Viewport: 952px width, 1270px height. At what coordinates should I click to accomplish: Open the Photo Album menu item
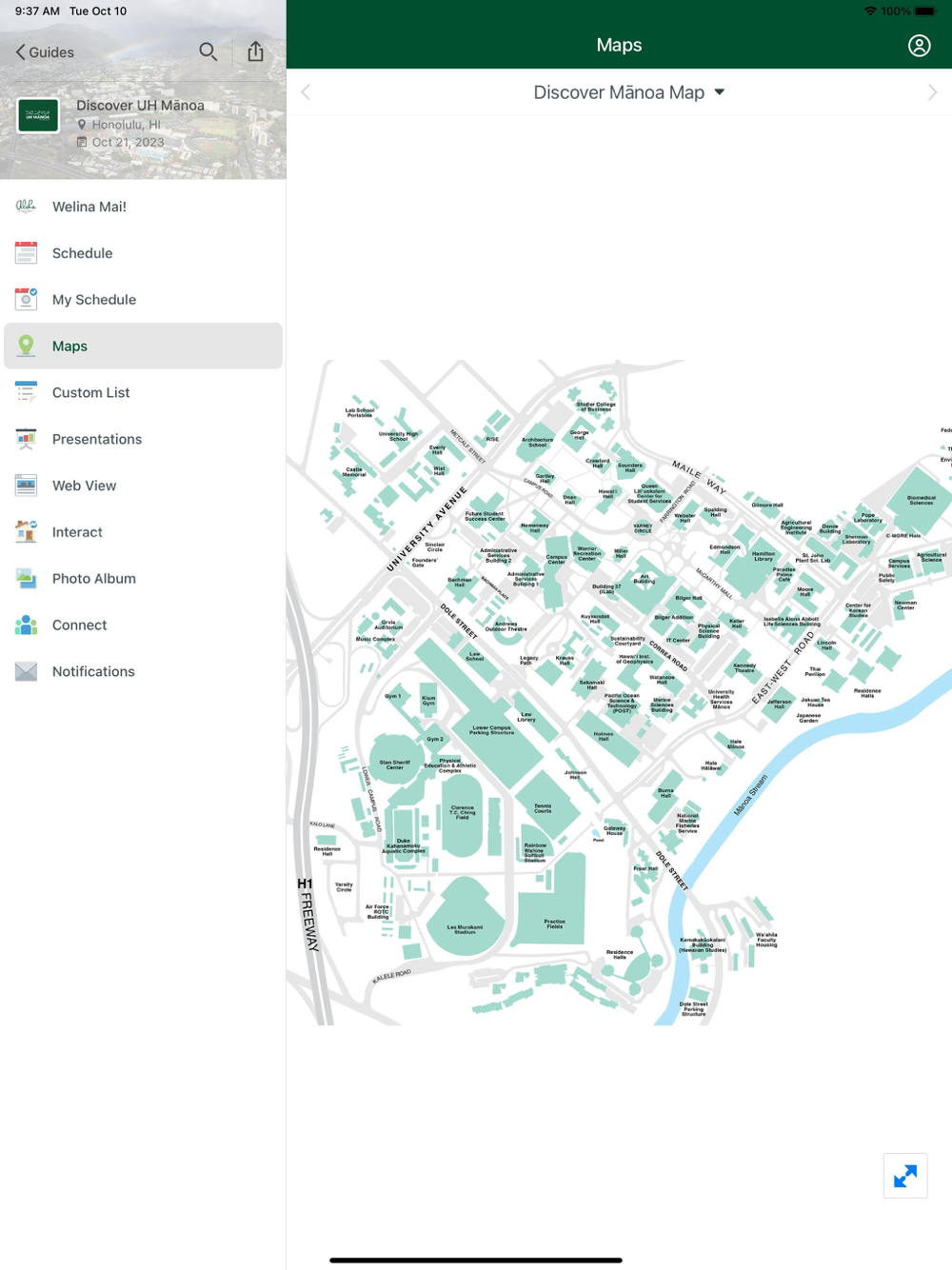click(x=143, y=579)
